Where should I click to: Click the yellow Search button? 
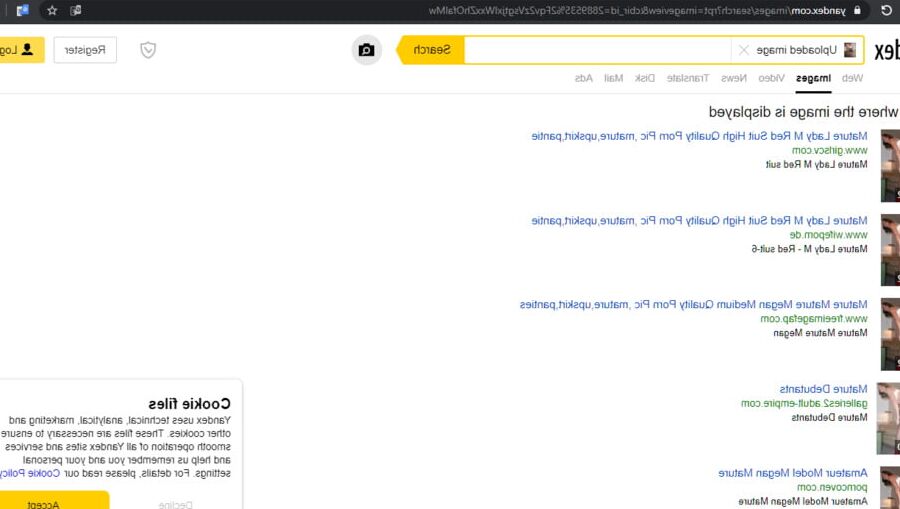tap(430, 50)
